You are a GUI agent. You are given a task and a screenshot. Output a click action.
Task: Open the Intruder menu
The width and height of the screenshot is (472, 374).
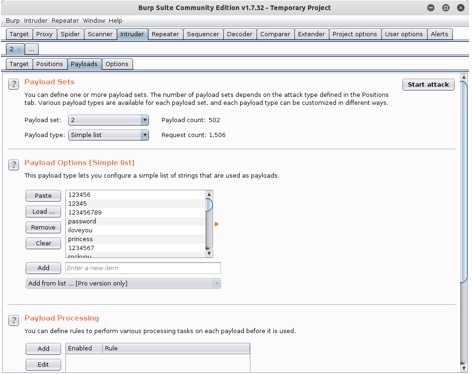(x=36, y=21)
